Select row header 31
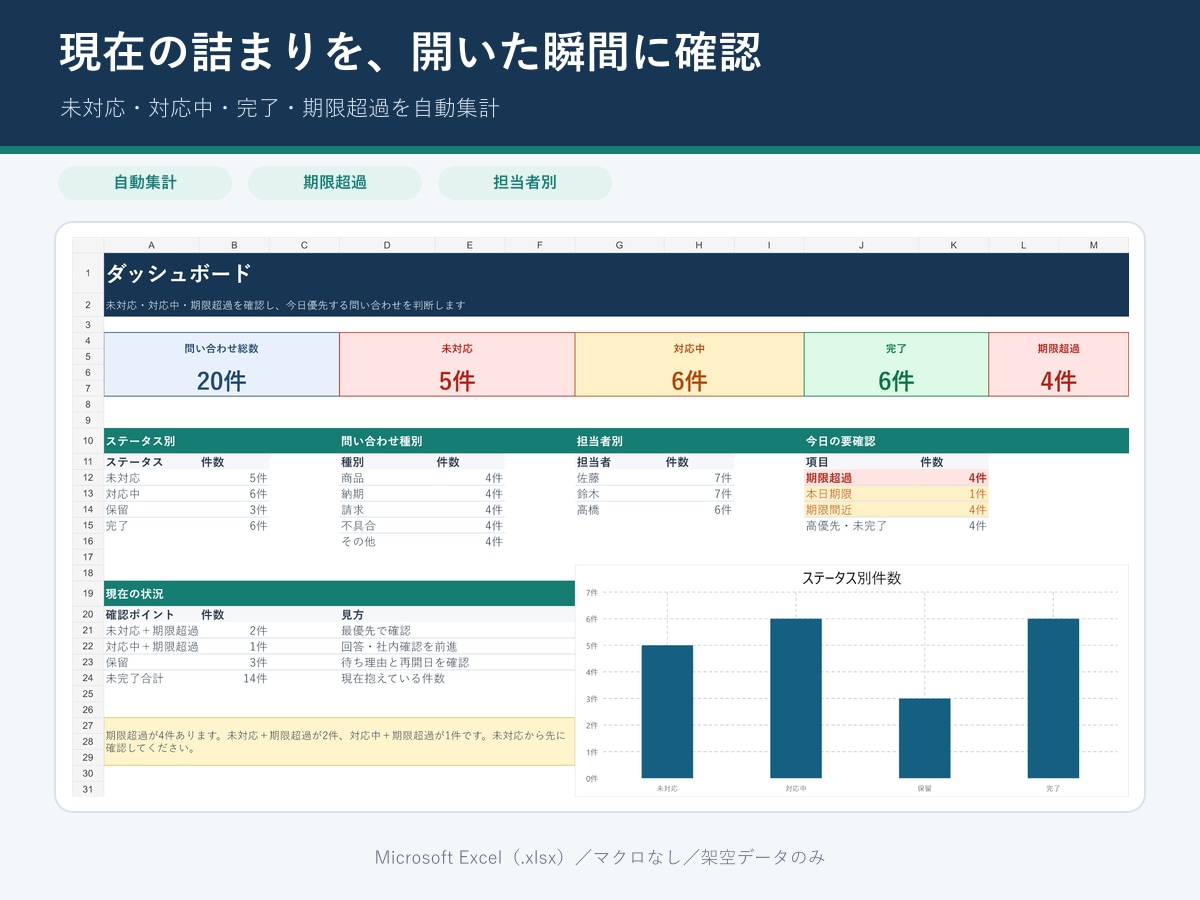 pyautogui.click(x=88, y=790)
